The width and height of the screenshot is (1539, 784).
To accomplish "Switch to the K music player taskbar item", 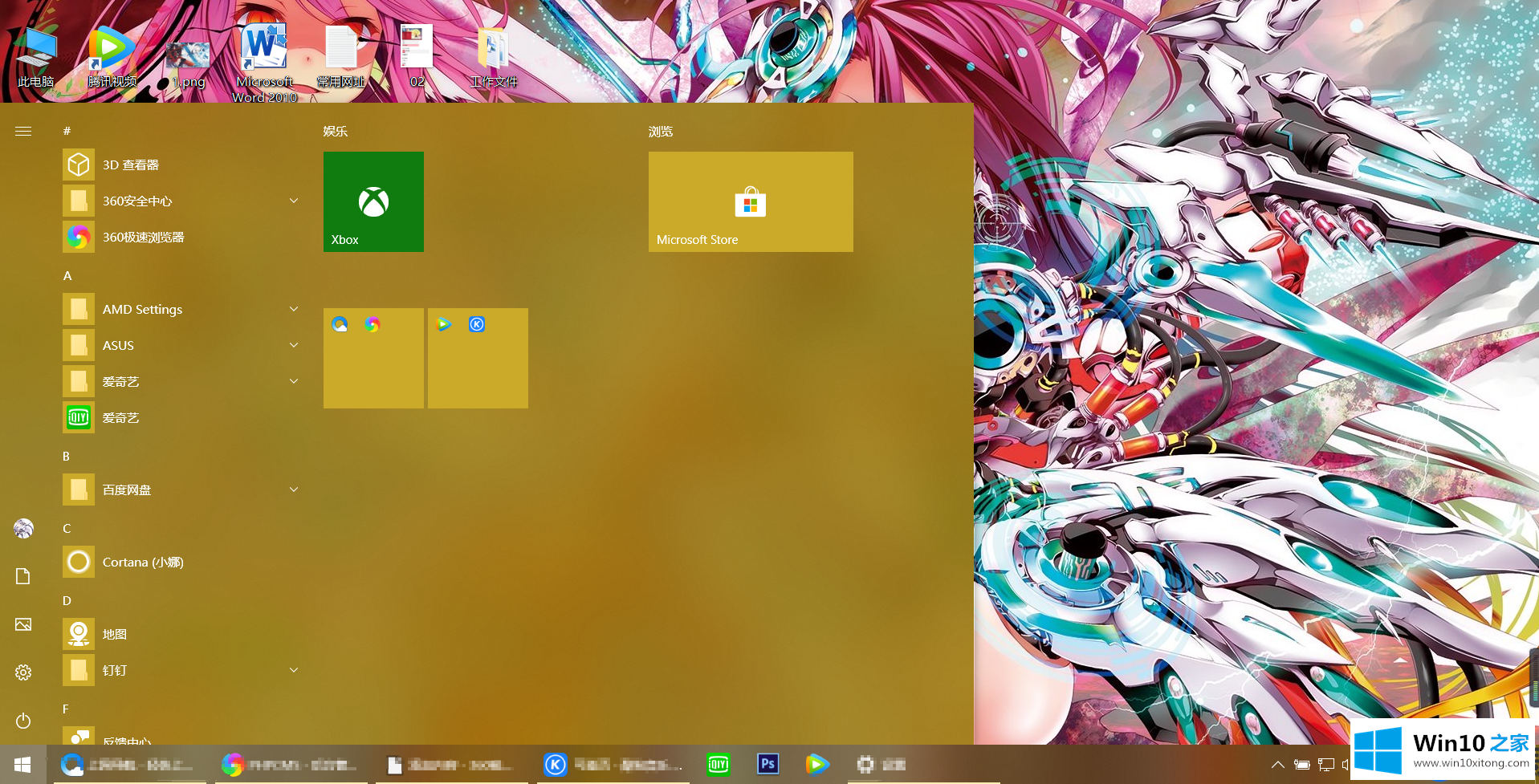I will (614, 765).
